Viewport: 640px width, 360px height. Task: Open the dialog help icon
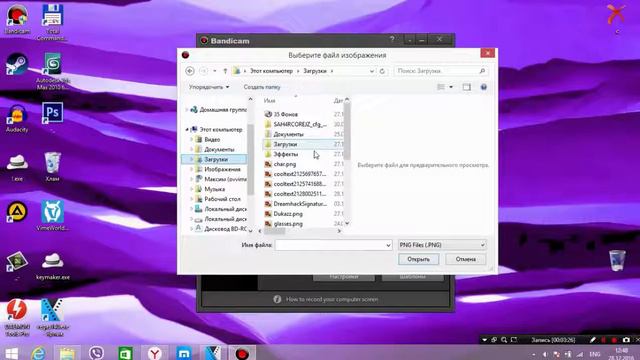(x=484, y=87)
